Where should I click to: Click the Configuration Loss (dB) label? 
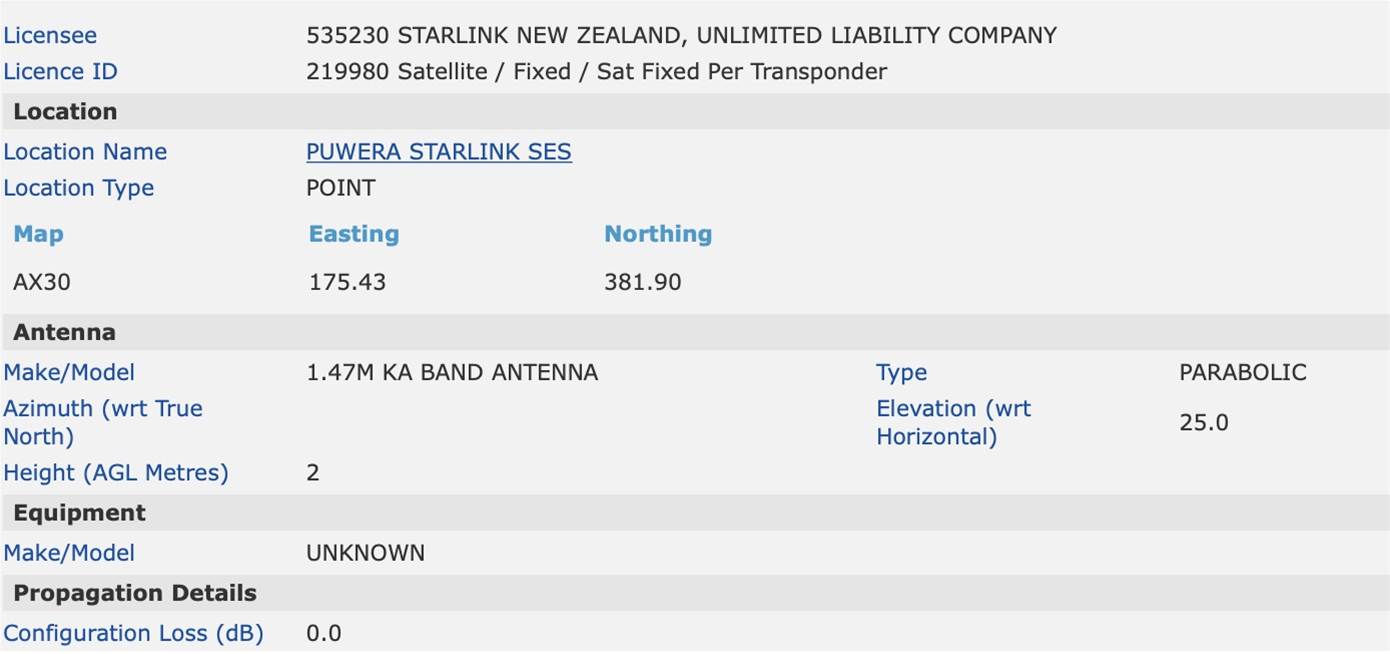(133, 633)
